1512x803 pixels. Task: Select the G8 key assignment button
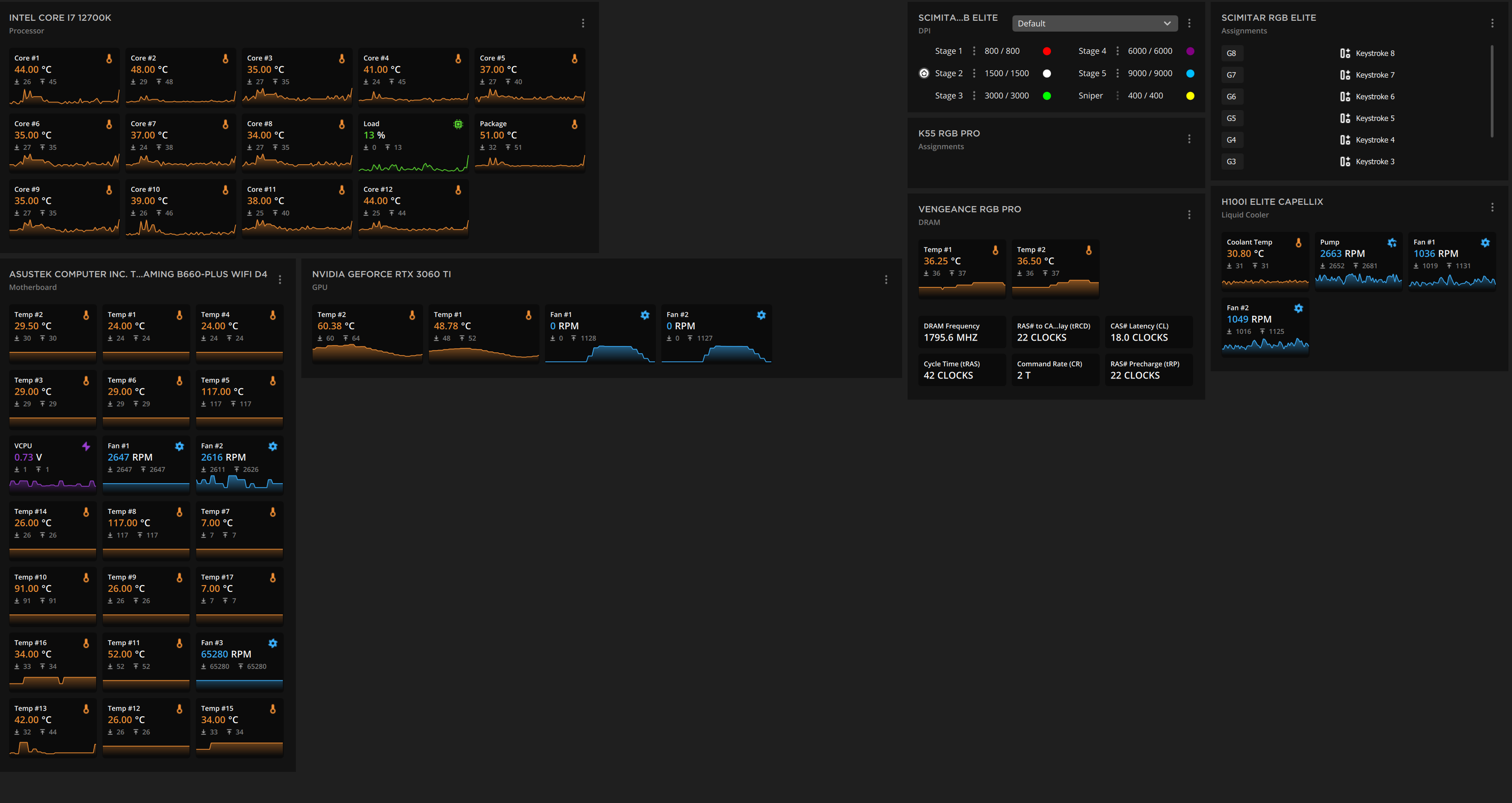[1232, 53]
